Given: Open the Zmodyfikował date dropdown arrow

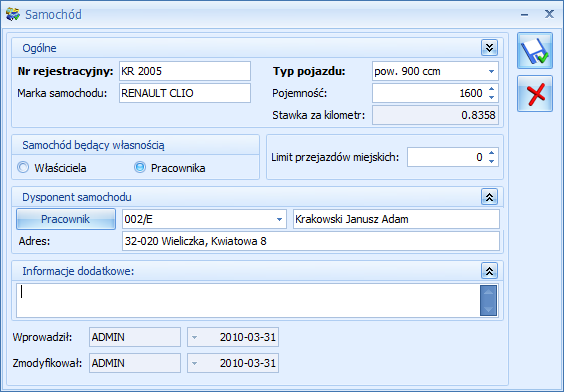Looking at the screenshot, I should pos(194,363).
